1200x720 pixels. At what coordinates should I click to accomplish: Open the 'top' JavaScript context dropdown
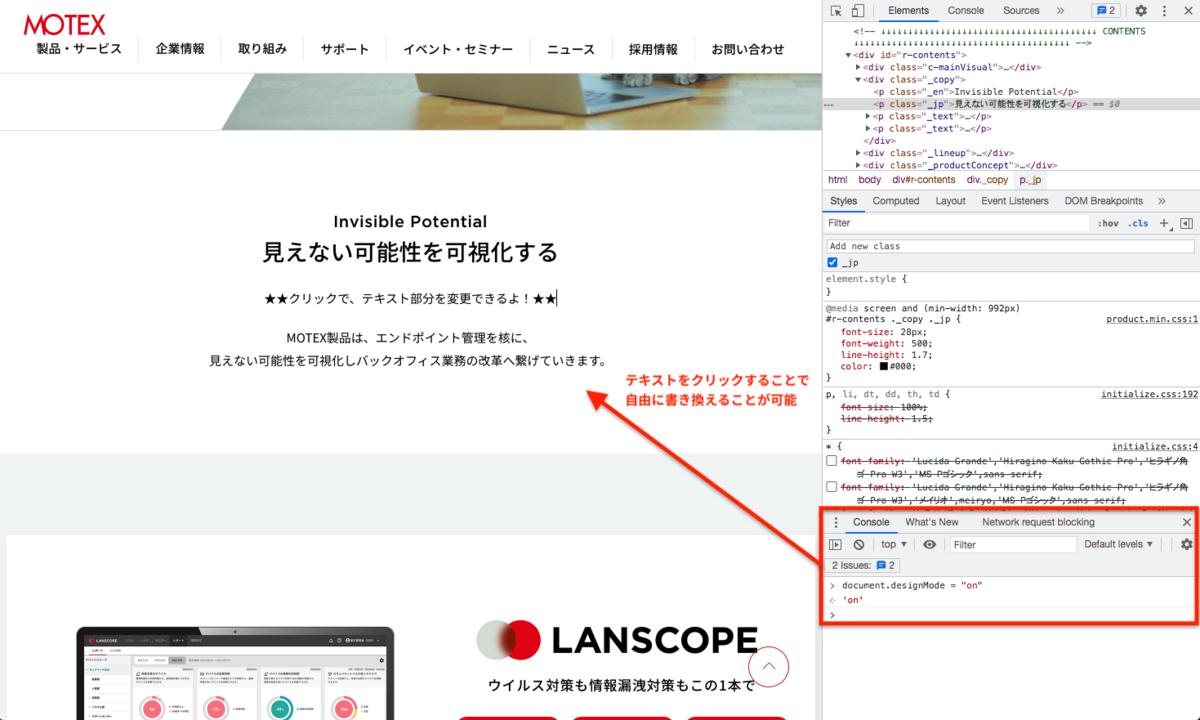(x=893, y=545)
